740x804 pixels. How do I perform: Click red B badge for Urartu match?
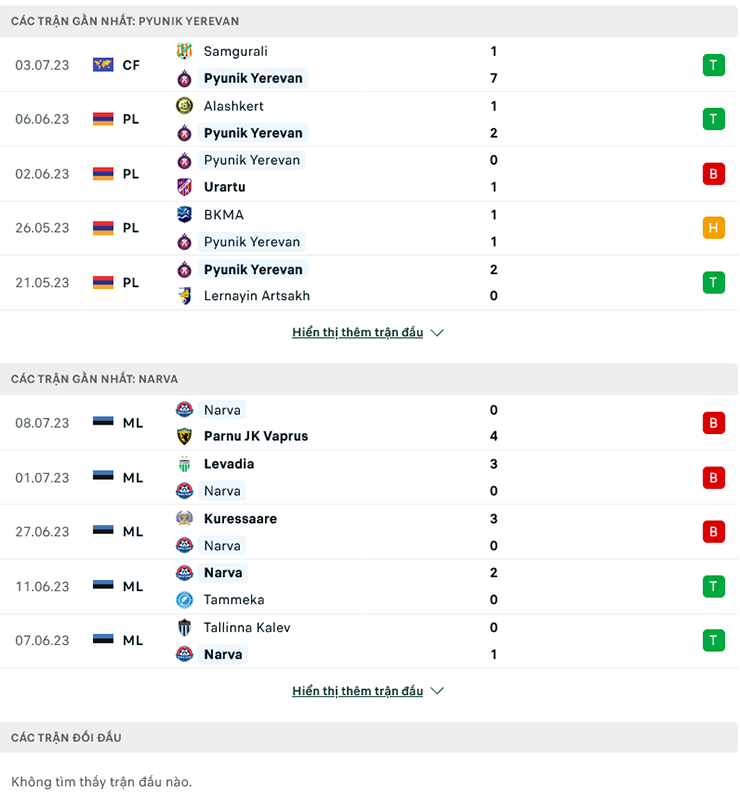coord(713,174)
